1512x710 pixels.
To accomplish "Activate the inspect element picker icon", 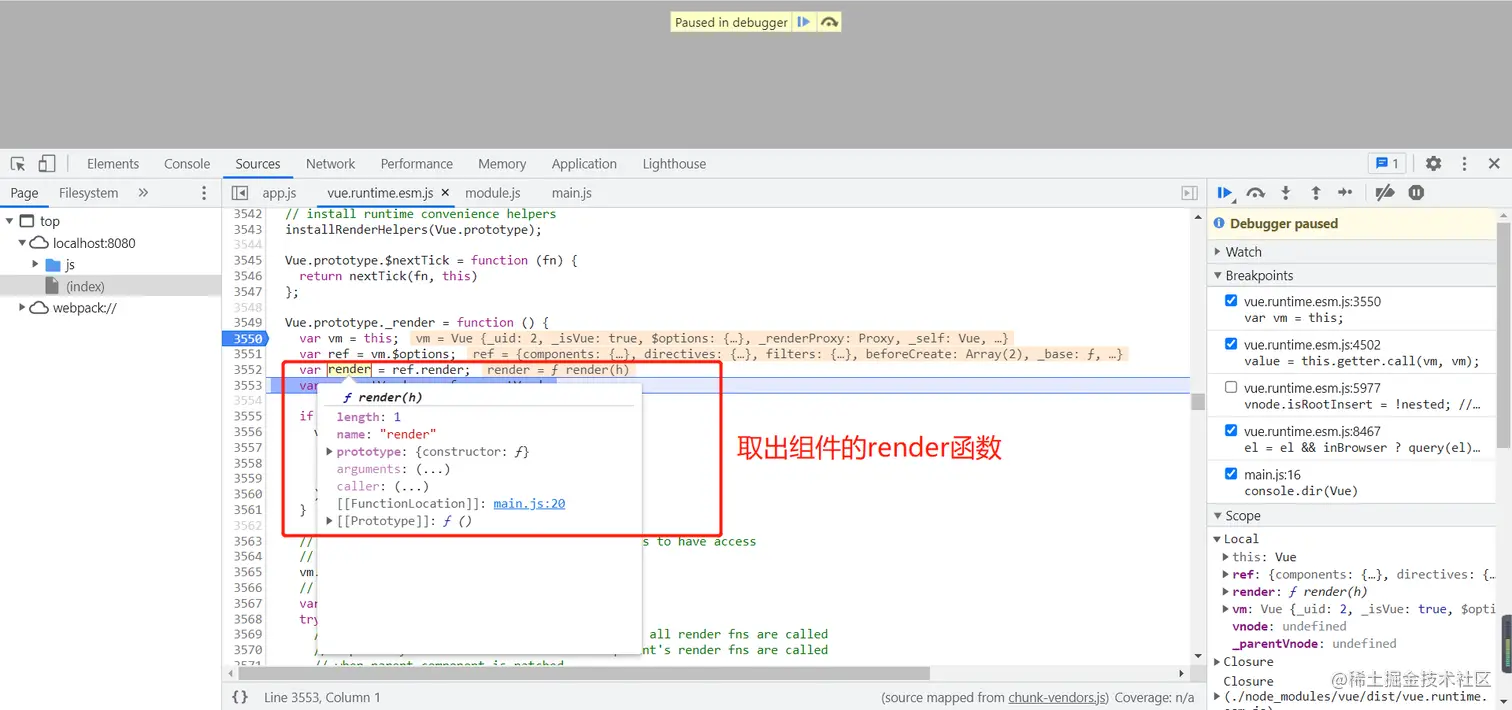I will coord(18,164).
